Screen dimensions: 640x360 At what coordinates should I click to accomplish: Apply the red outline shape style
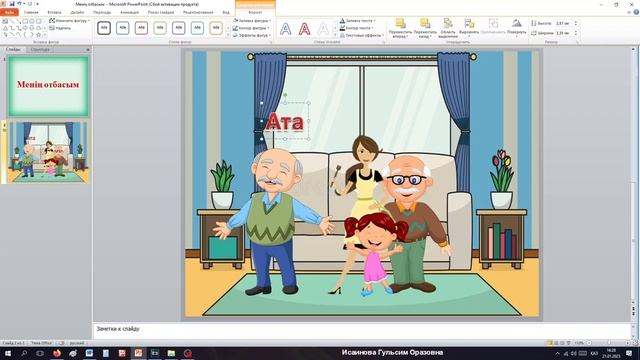141,28
